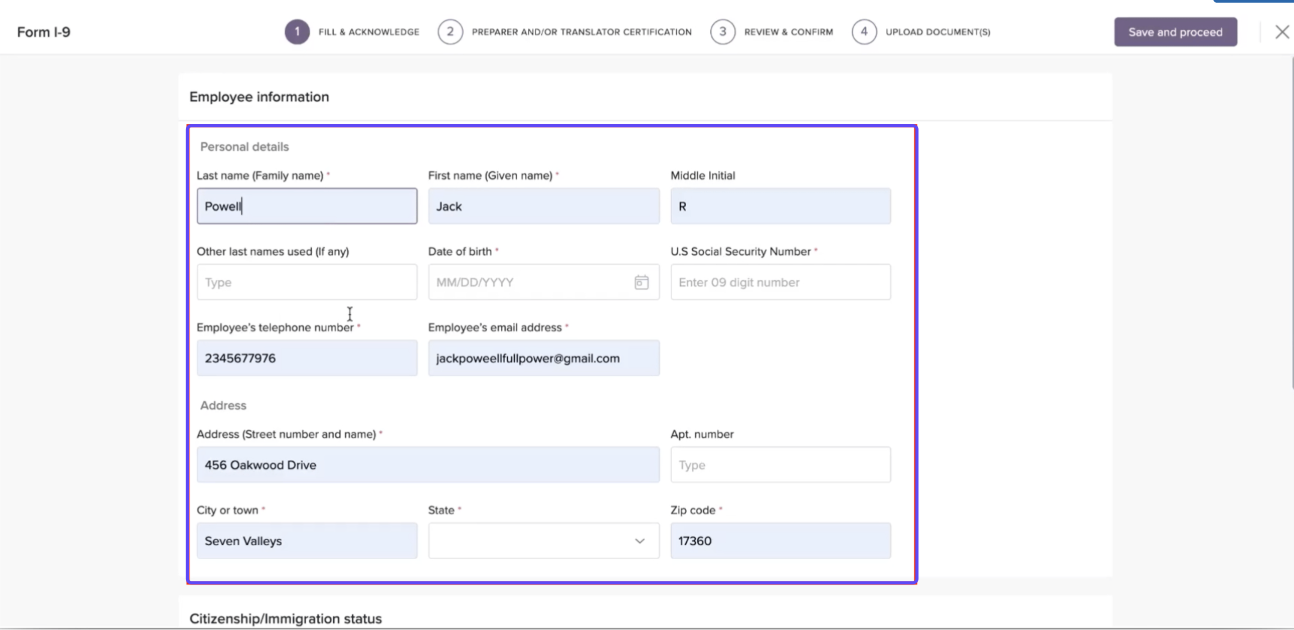Focus the Middle Initial input field
Screen dimensions: 1294x630
pos(780,207)
